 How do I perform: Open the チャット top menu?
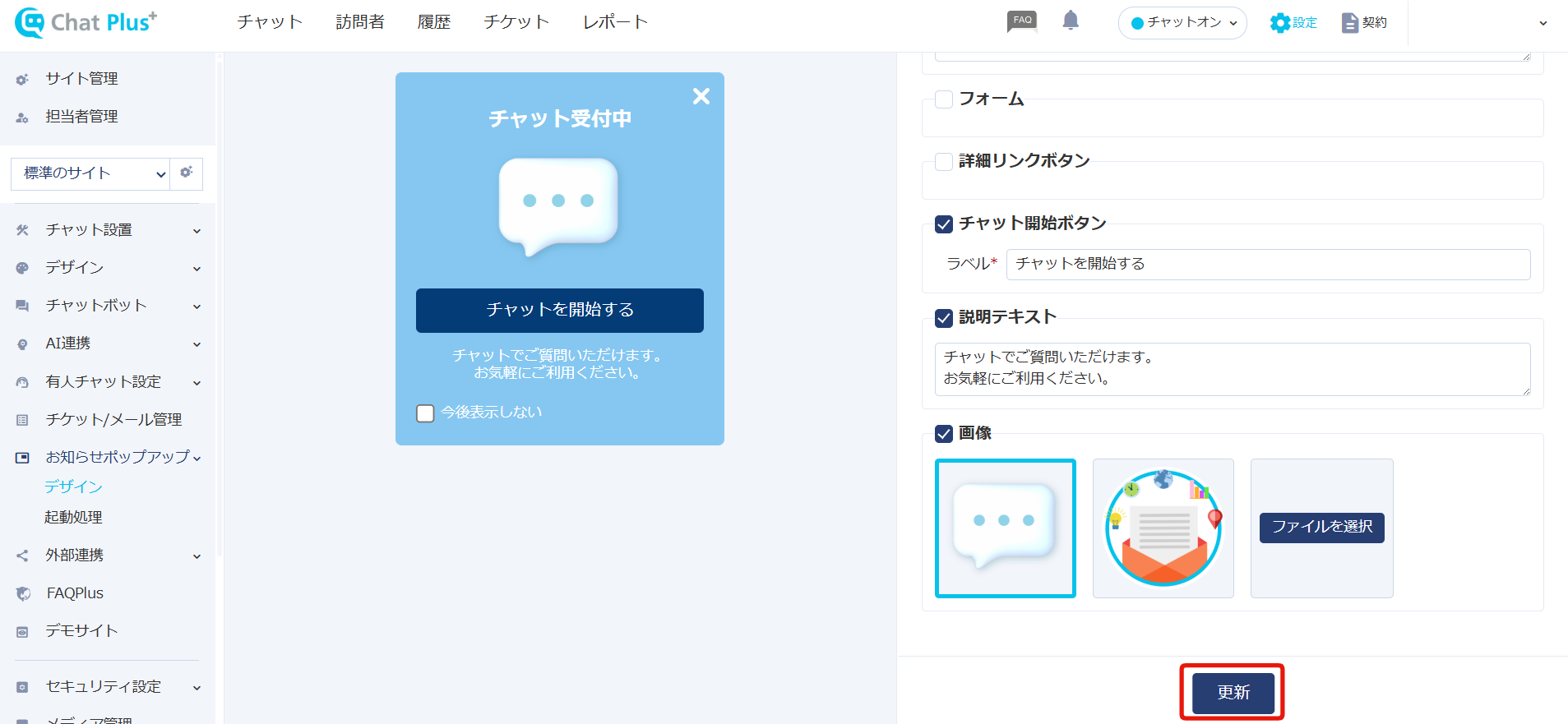270,22
